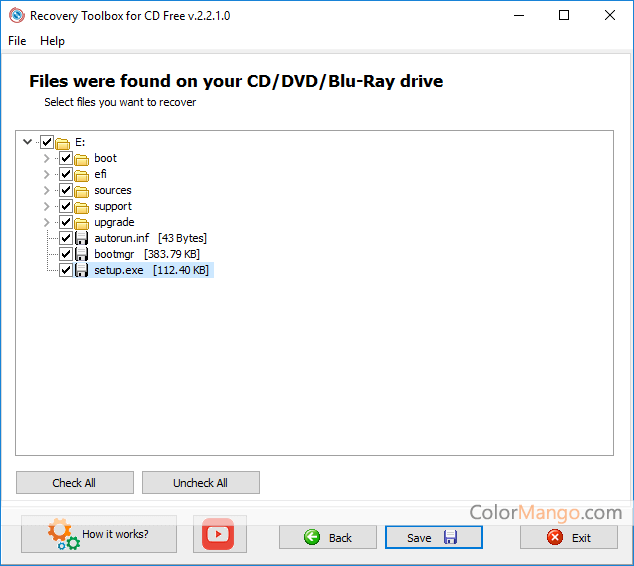Expand the efi folder node
The width and height of the screenshot is (634, 566).
[46, 174]
